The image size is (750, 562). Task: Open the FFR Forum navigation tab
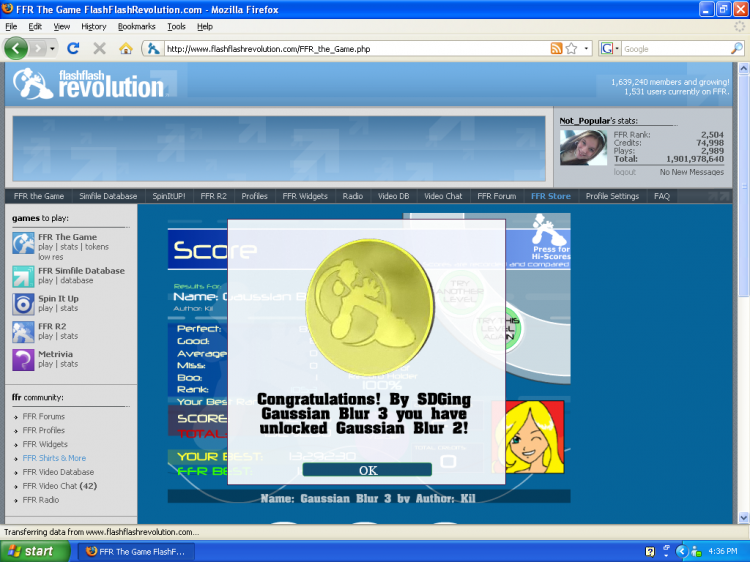[x=496, y=196]
